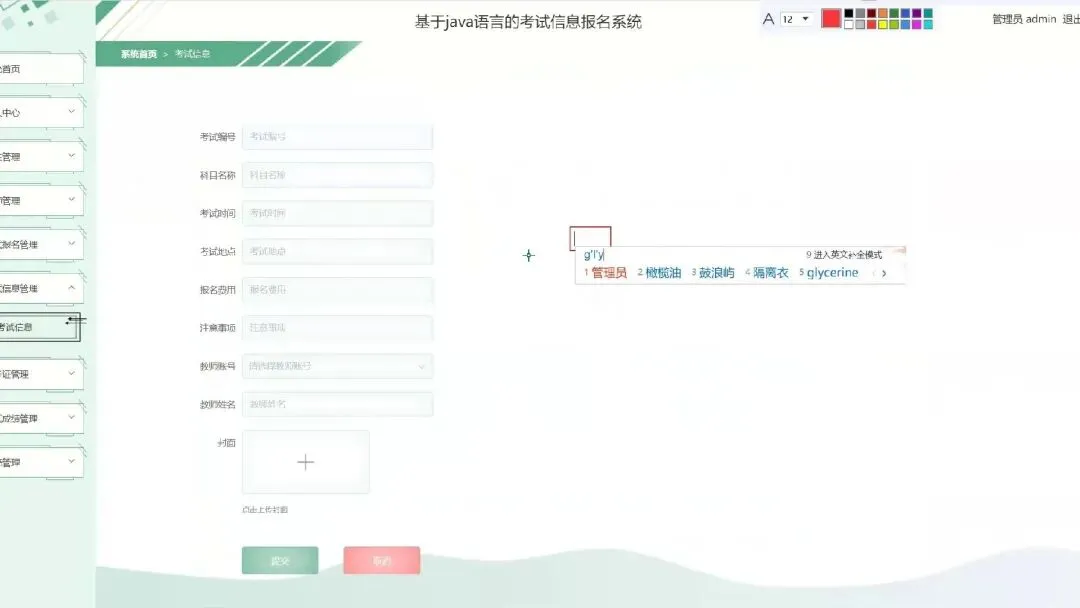
Task: Click the large red current color box
Action: pyautogui.click(x=831, y=18)
